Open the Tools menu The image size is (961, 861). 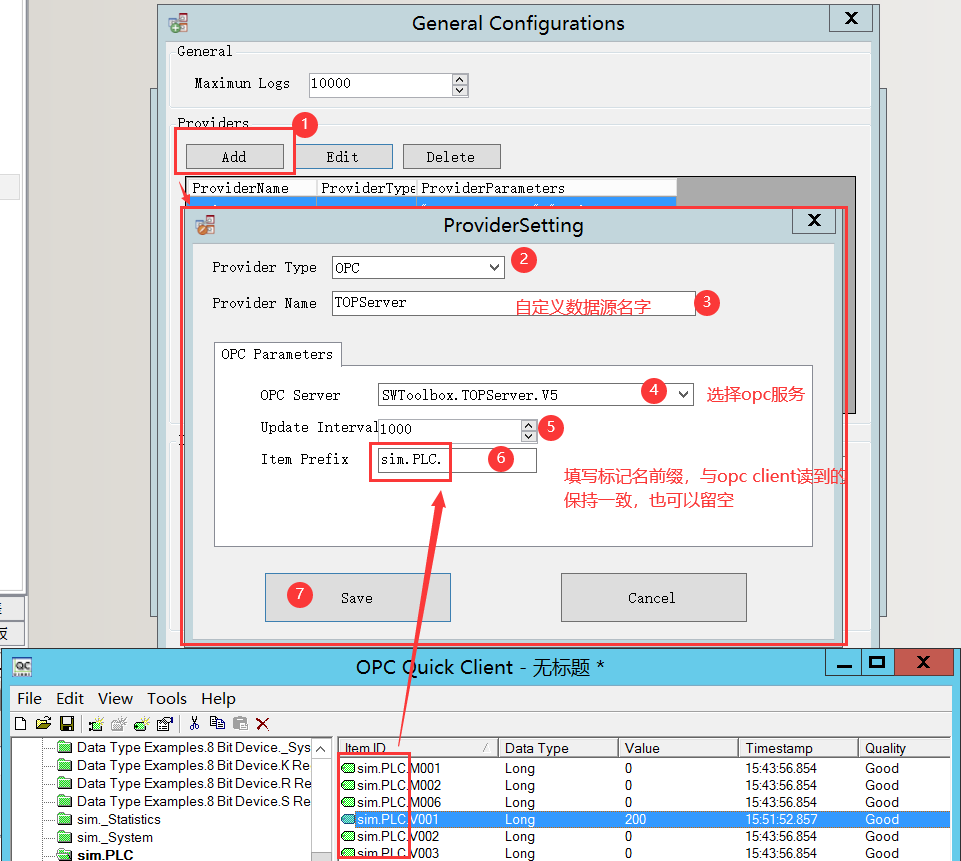167,698
